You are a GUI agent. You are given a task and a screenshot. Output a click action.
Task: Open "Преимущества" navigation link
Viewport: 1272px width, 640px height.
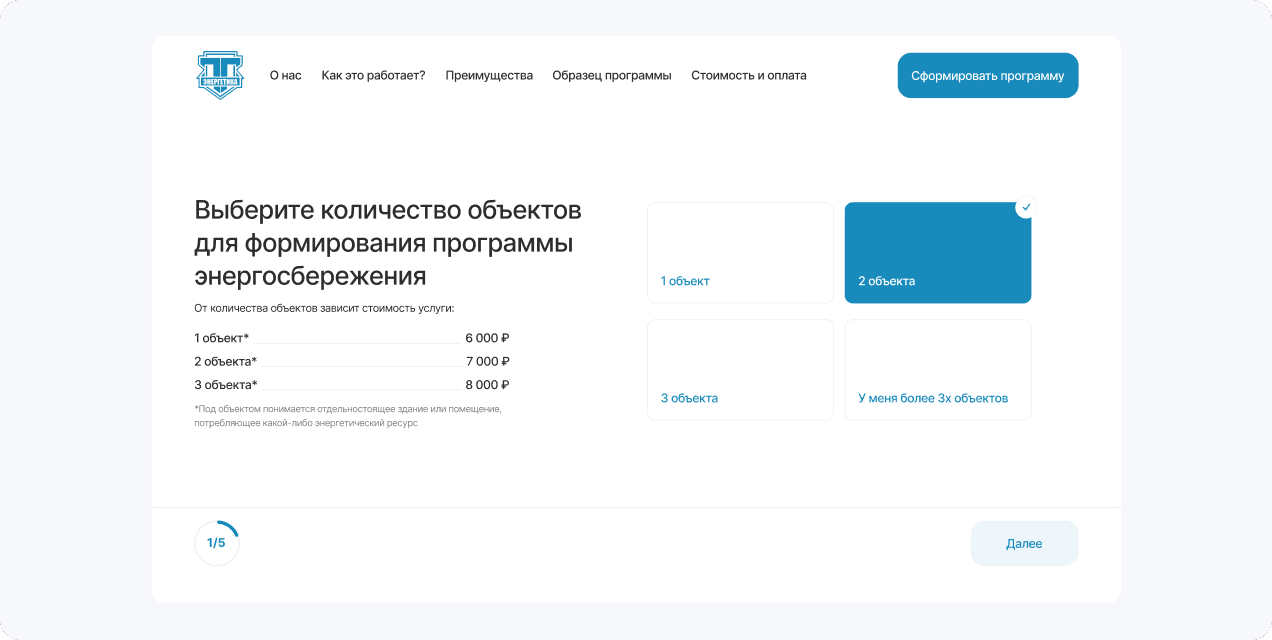click(x=489, y=75)
